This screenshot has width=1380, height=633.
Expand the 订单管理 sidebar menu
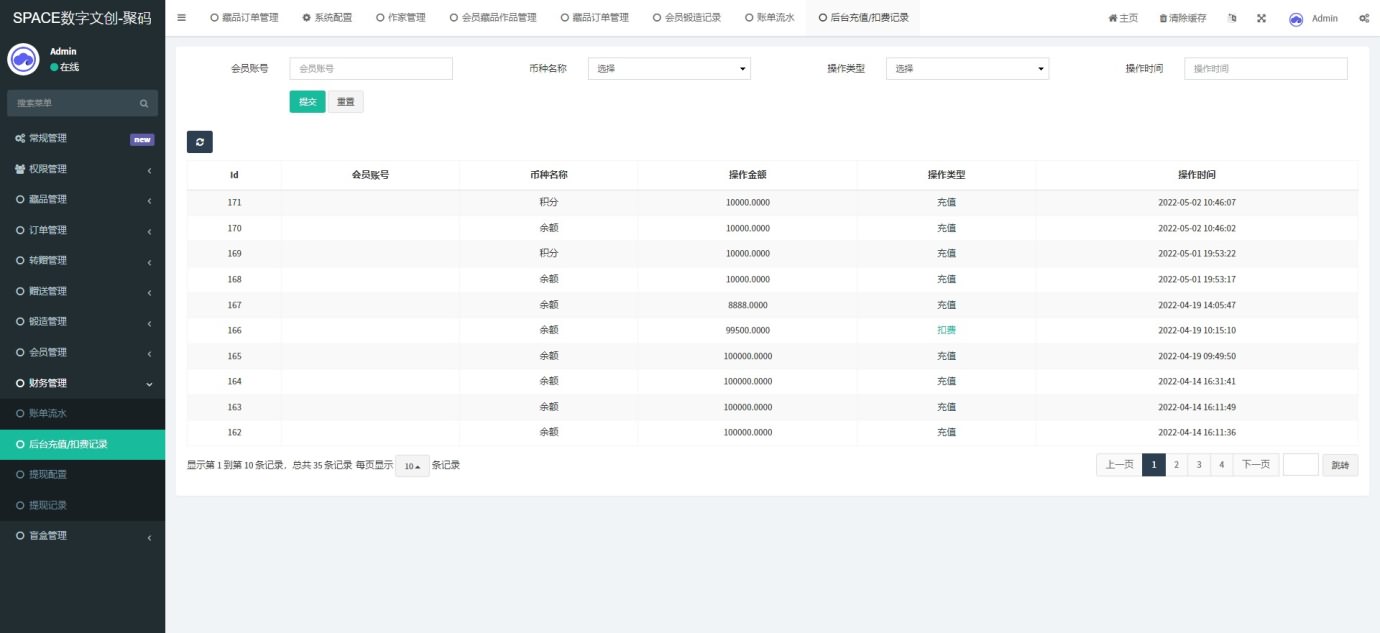pyautogui.click(x=82, y=230)
